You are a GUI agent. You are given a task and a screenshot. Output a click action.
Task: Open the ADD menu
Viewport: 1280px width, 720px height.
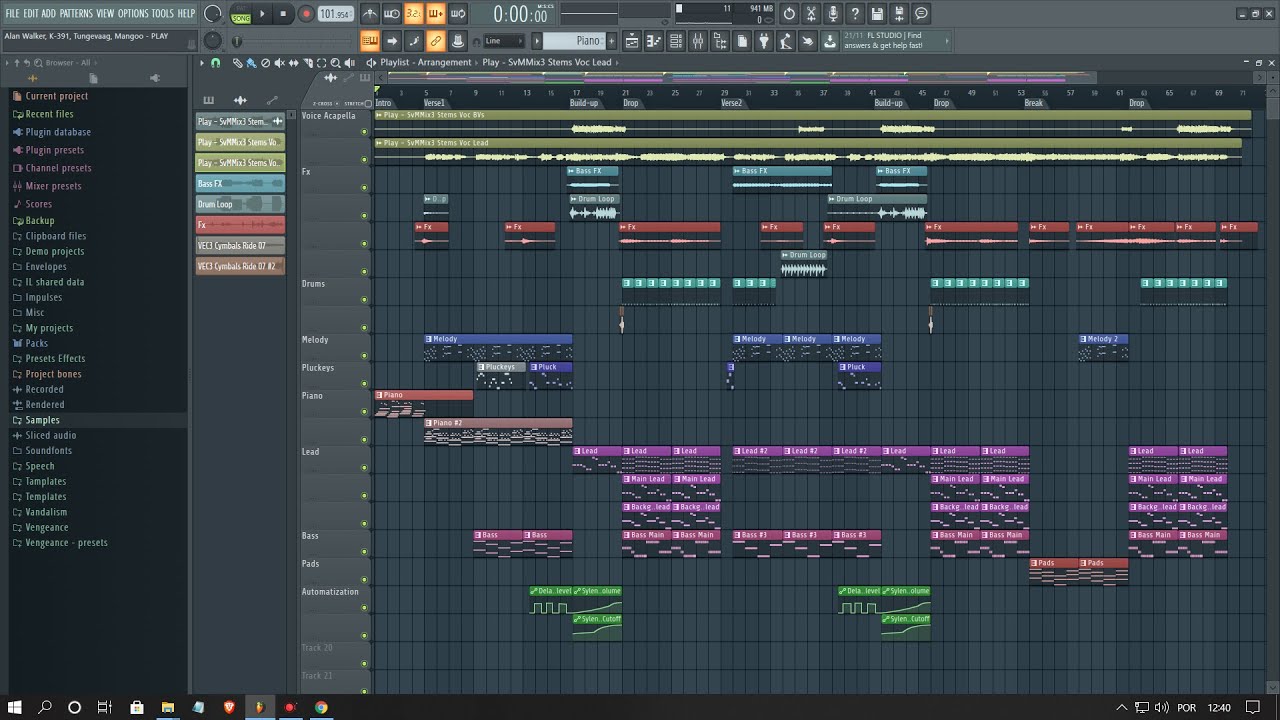49,13
